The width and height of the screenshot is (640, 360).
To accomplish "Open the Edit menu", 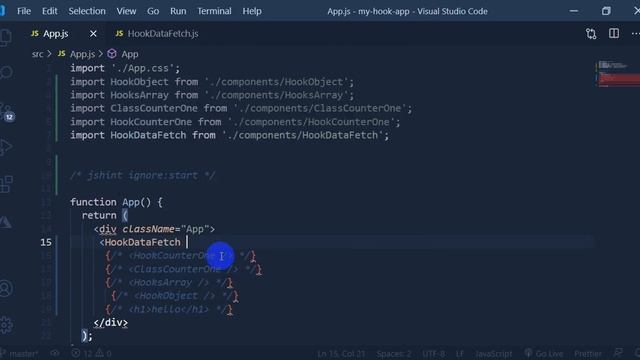I will [49, 11].
